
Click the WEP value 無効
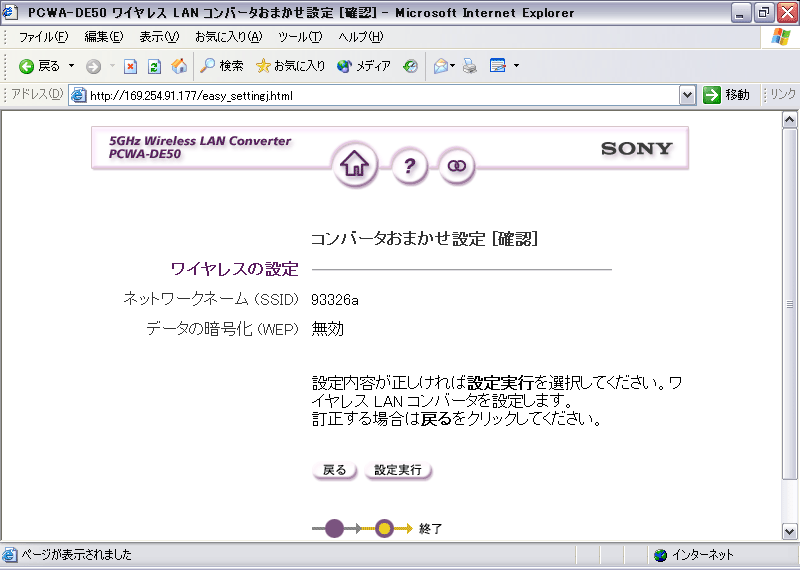point(328,329)
